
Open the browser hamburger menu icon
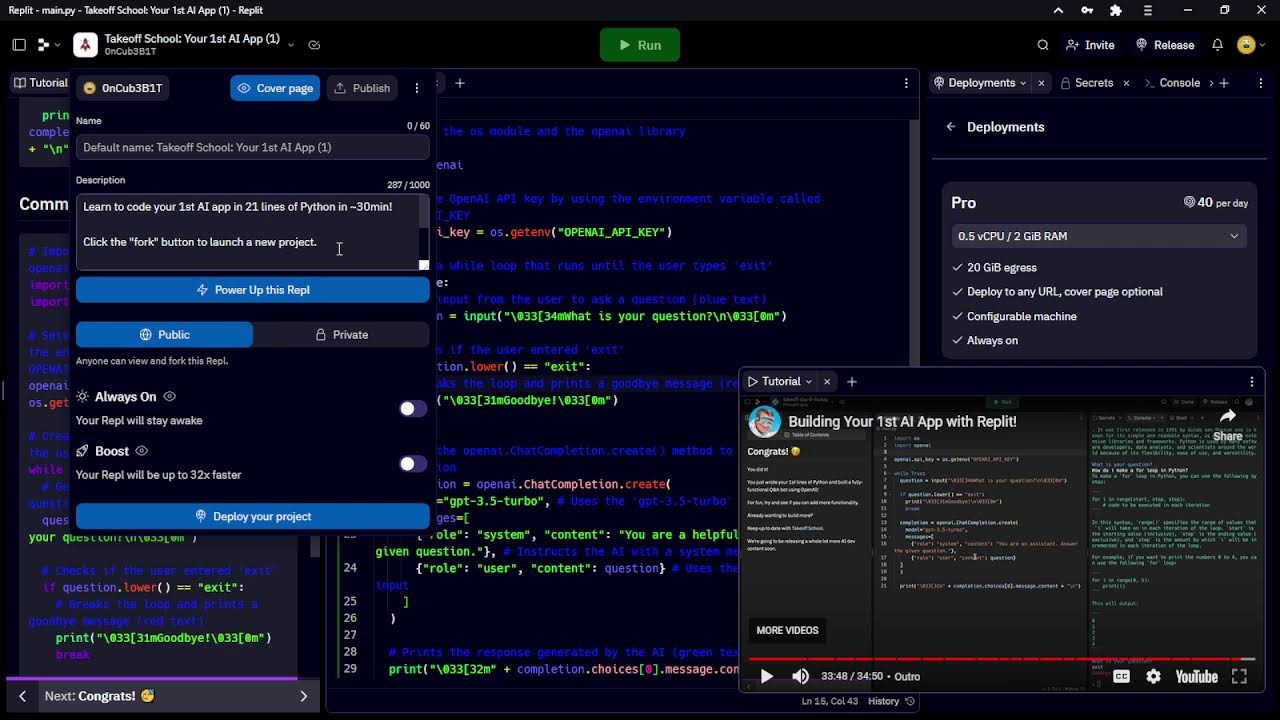(1147, 10)
